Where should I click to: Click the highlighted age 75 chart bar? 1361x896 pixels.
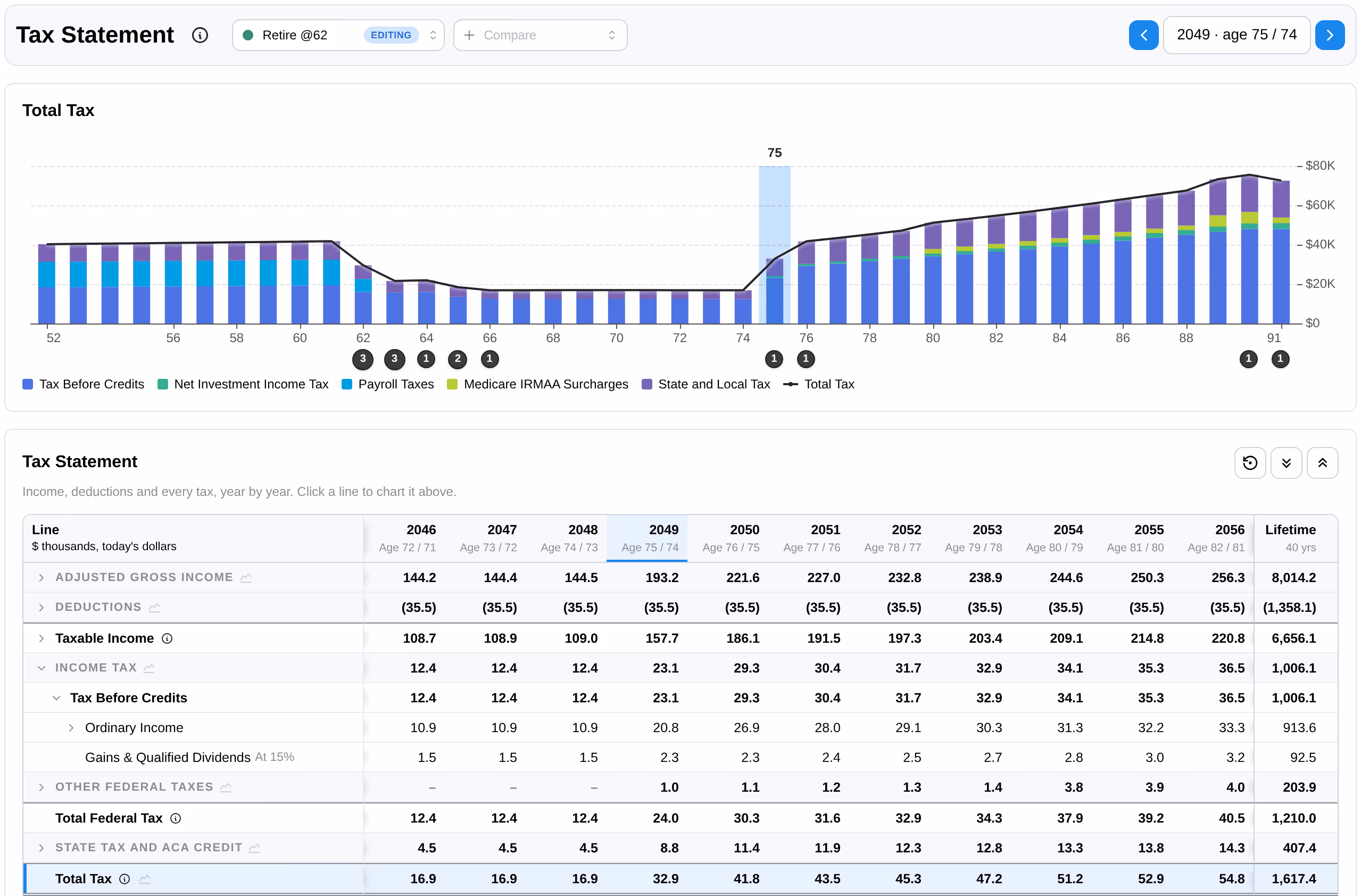click(x=774, y=291)
